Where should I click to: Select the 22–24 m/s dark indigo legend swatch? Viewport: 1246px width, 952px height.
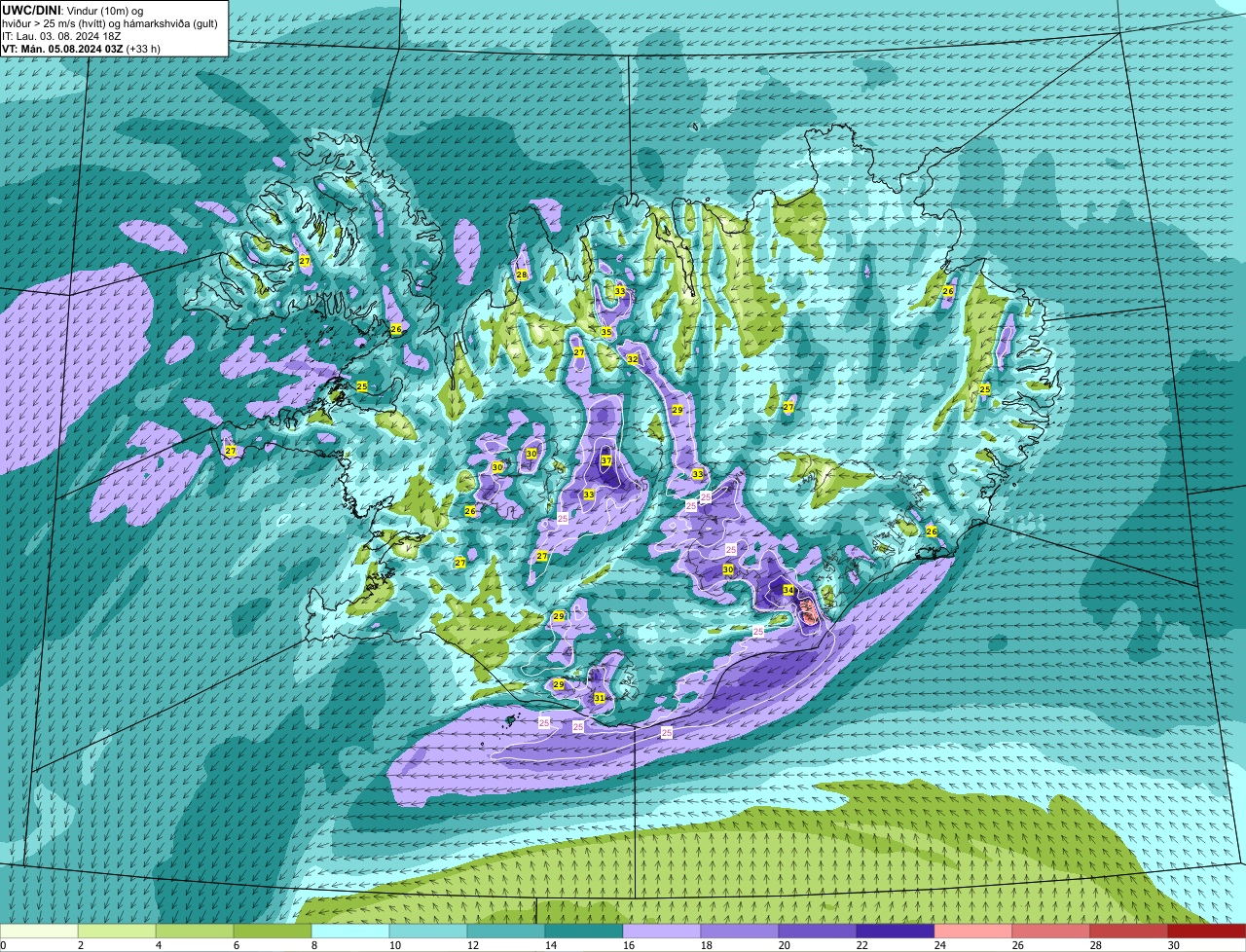tap(896, 932)
